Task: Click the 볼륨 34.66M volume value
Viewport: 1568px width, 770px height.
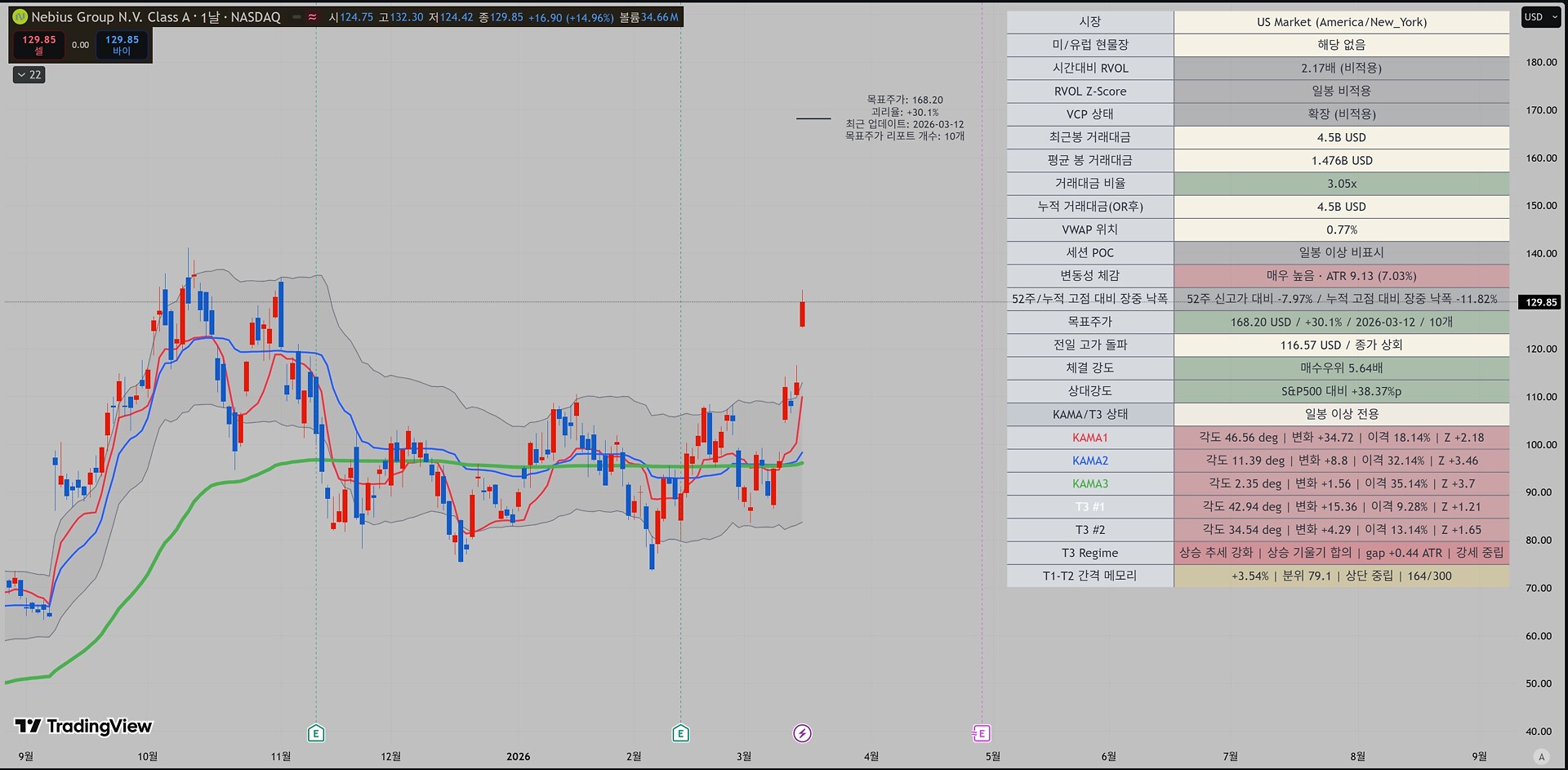Action: click(648, 17)
